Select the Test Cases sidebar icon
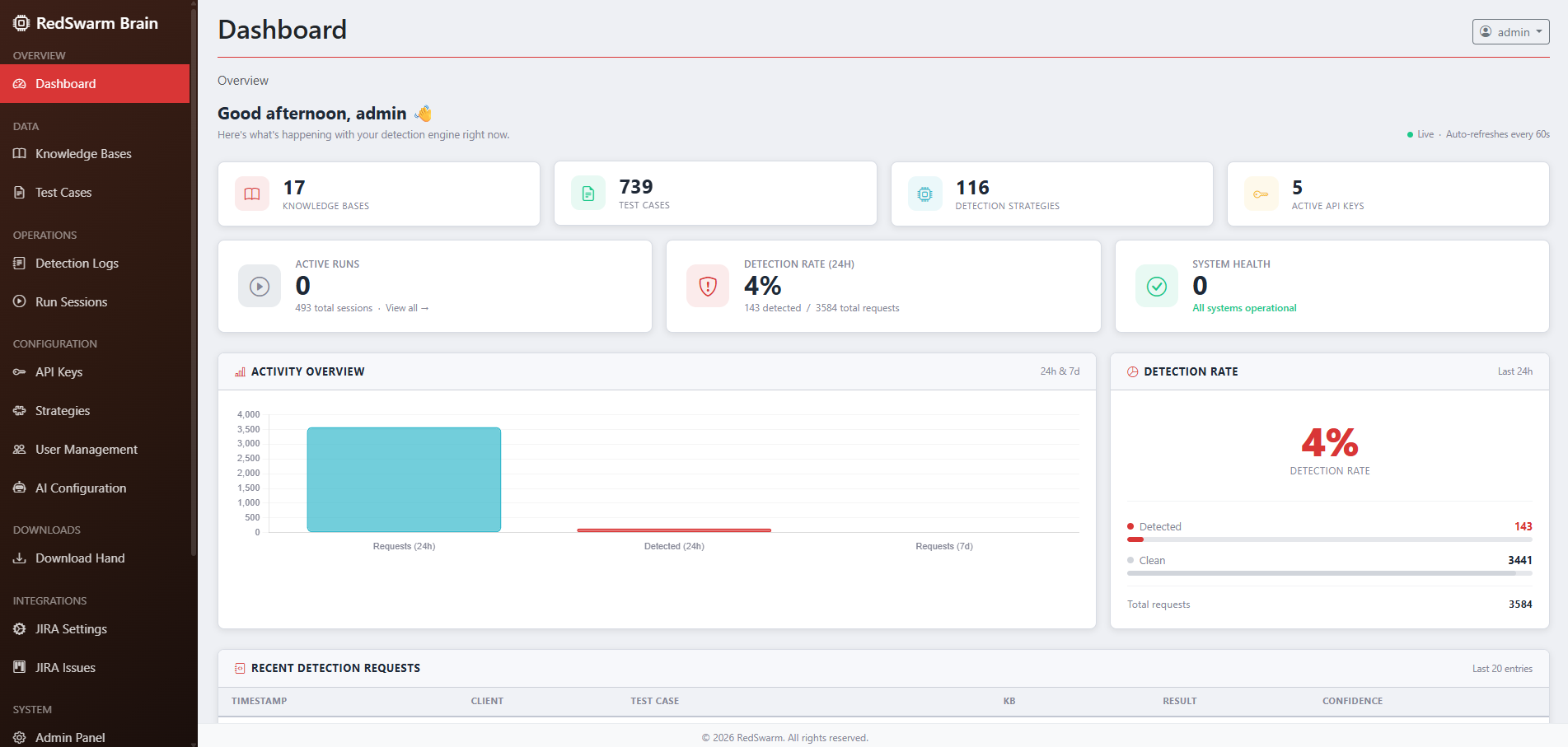The width and height of the screenshot is (1568, 747). 19,192
